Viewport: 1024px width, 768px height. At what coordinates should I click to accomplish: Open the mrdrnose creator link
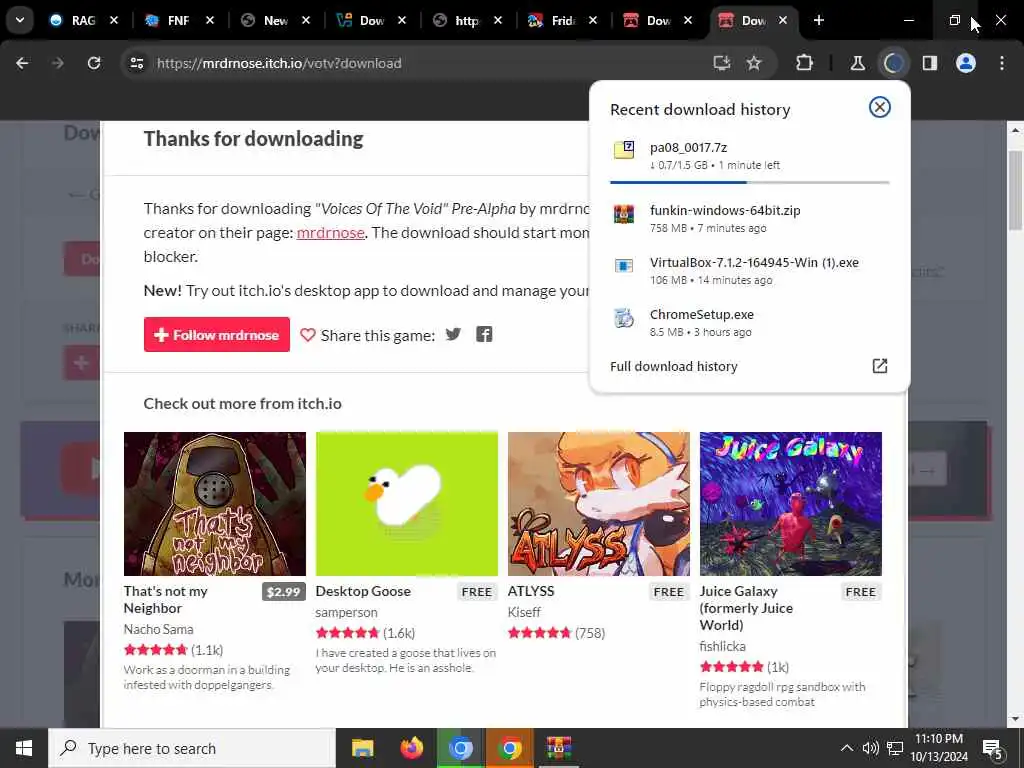click(x=330, y=232)
